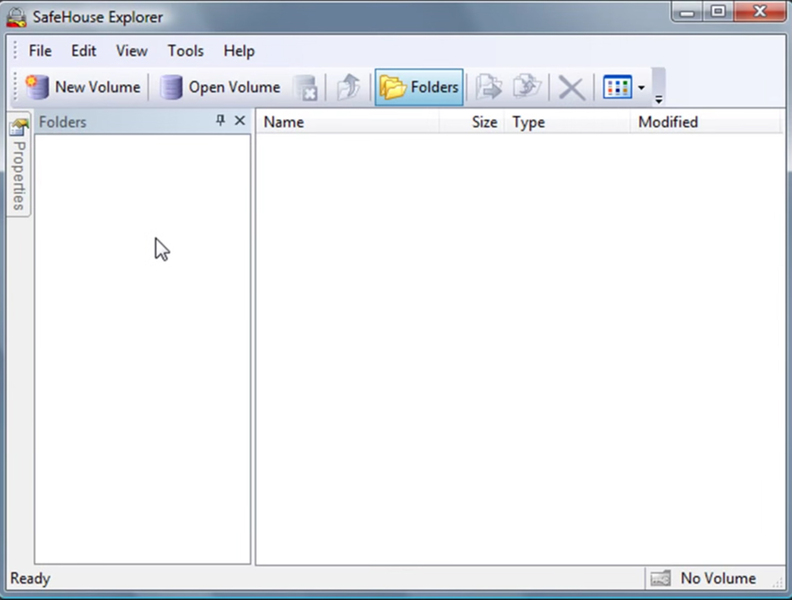Viewport: 792px width, 600px height.
Task: Open the Edit menu
Action: 83,51
